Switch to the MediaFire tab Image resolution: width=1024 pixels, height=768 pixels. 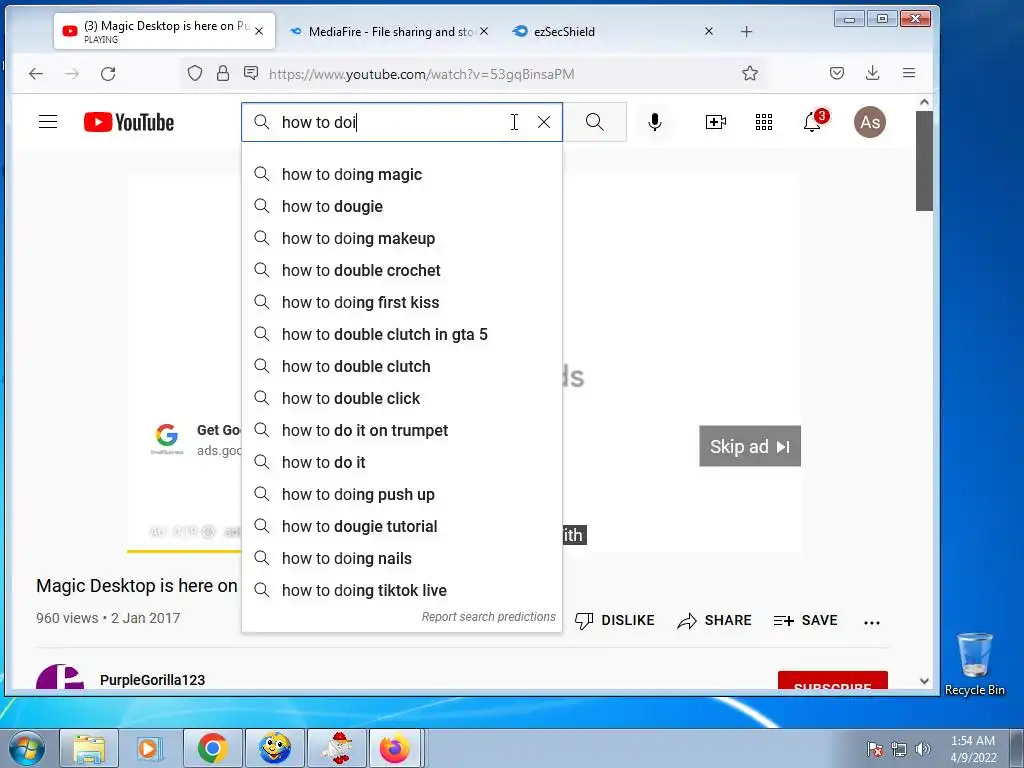391,31
